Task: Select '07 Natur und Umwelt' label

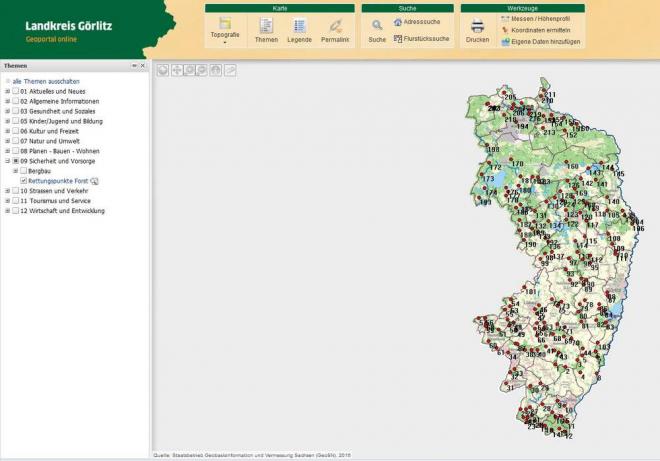Action: [x=50, y=141]
